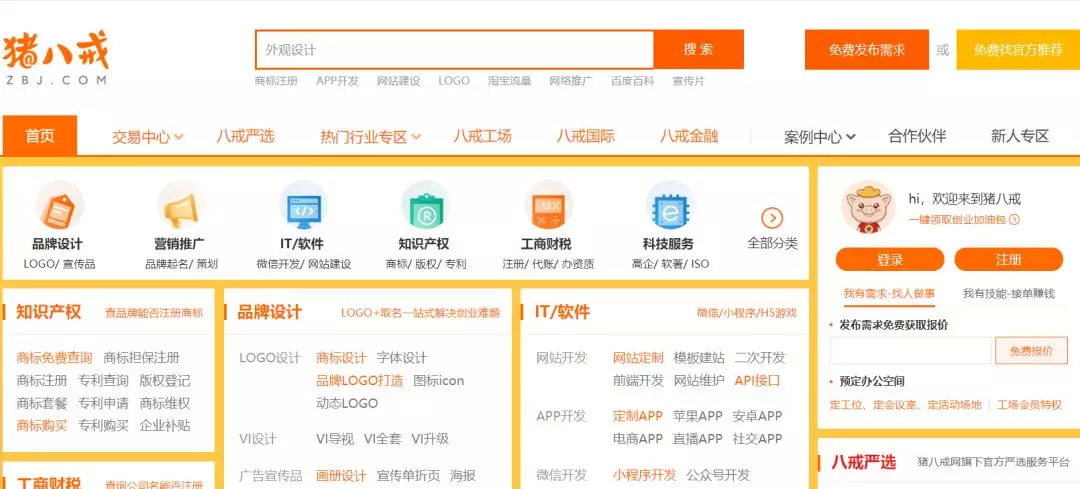1080x489 pixels.
Task: Click 动态LOGO link
Action: point(347,403)
